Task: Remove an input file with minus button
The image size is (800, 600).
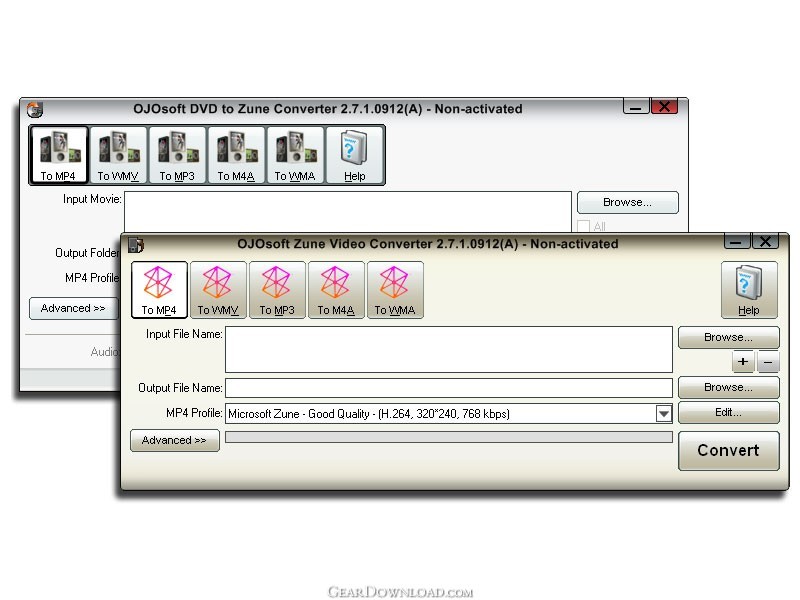Action: (768, 362)
